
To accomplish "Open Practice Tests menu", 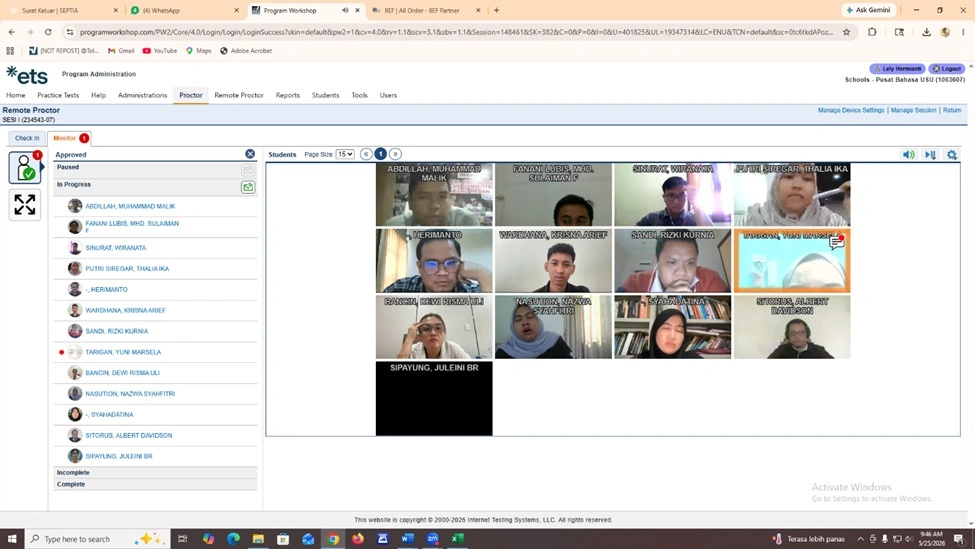I will pyautogui.click(x=58, y=95).
